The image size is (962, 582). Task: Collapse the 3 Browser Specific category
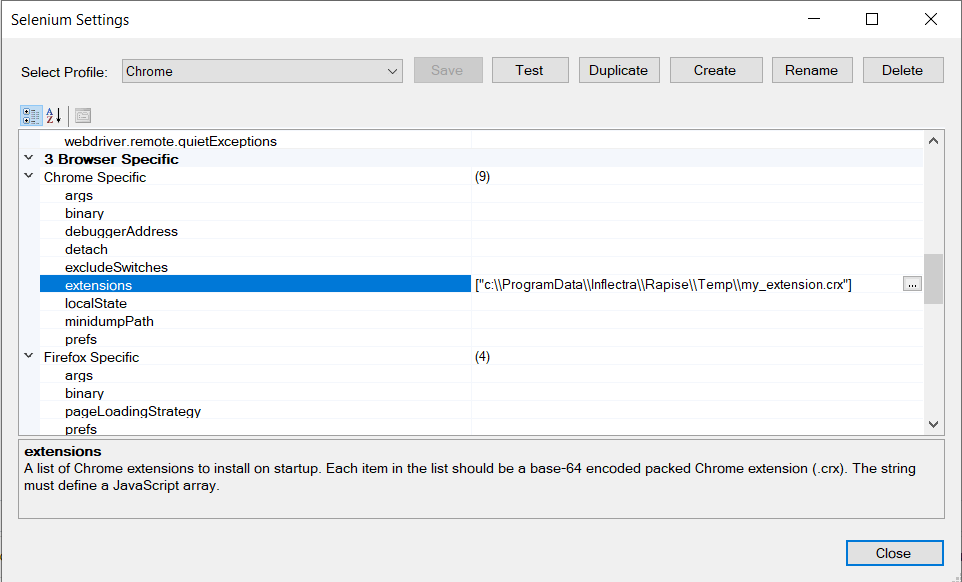[x=28, y=159]
